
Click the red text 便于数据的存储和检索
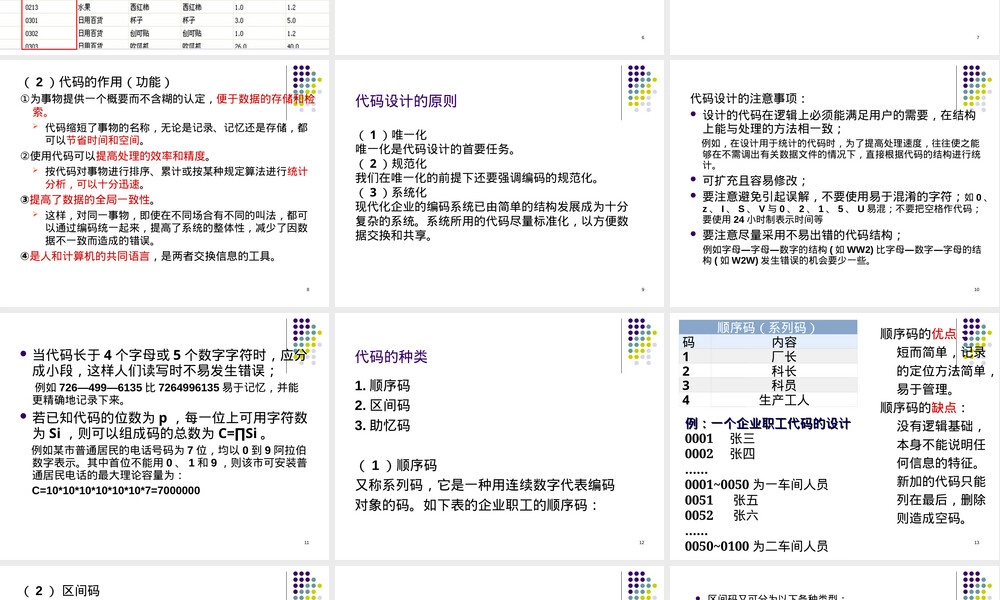coord(265,99)
